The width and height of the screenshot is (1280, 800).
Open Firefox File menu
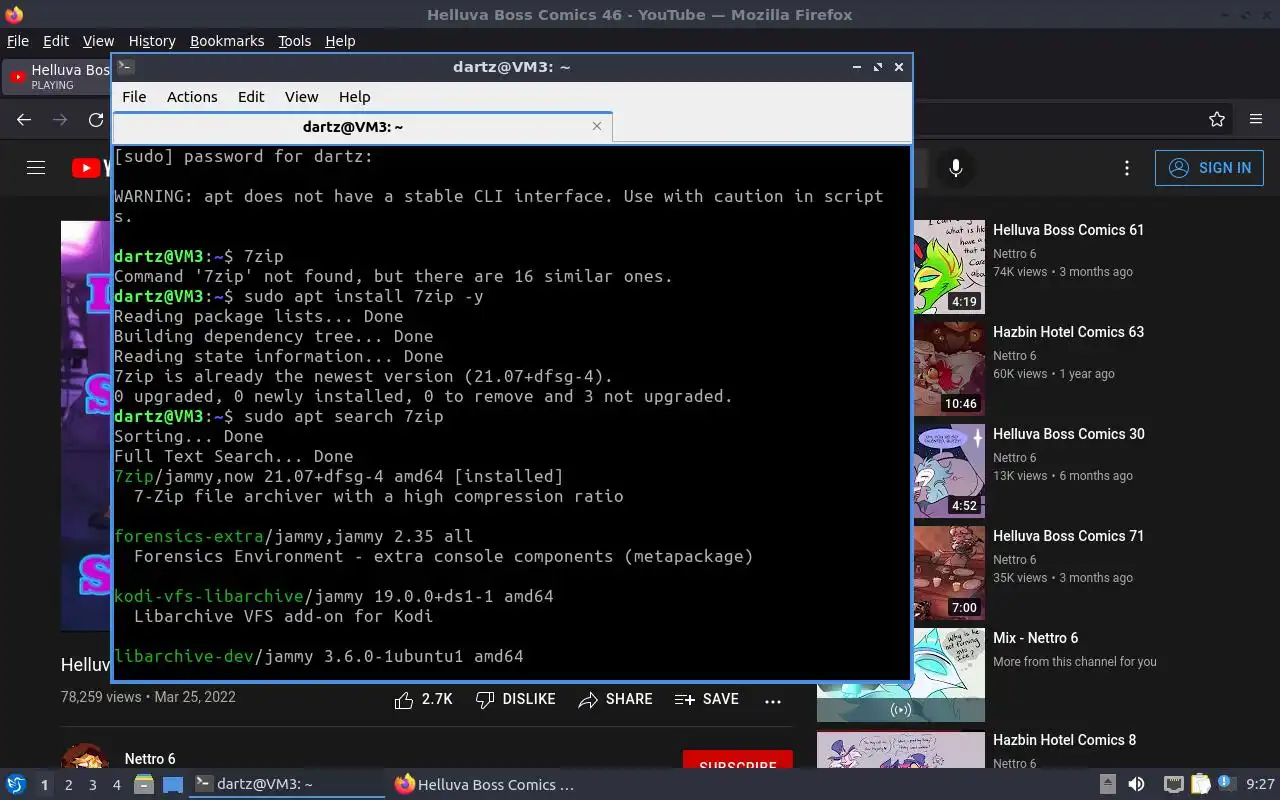(x=18, y=41)
